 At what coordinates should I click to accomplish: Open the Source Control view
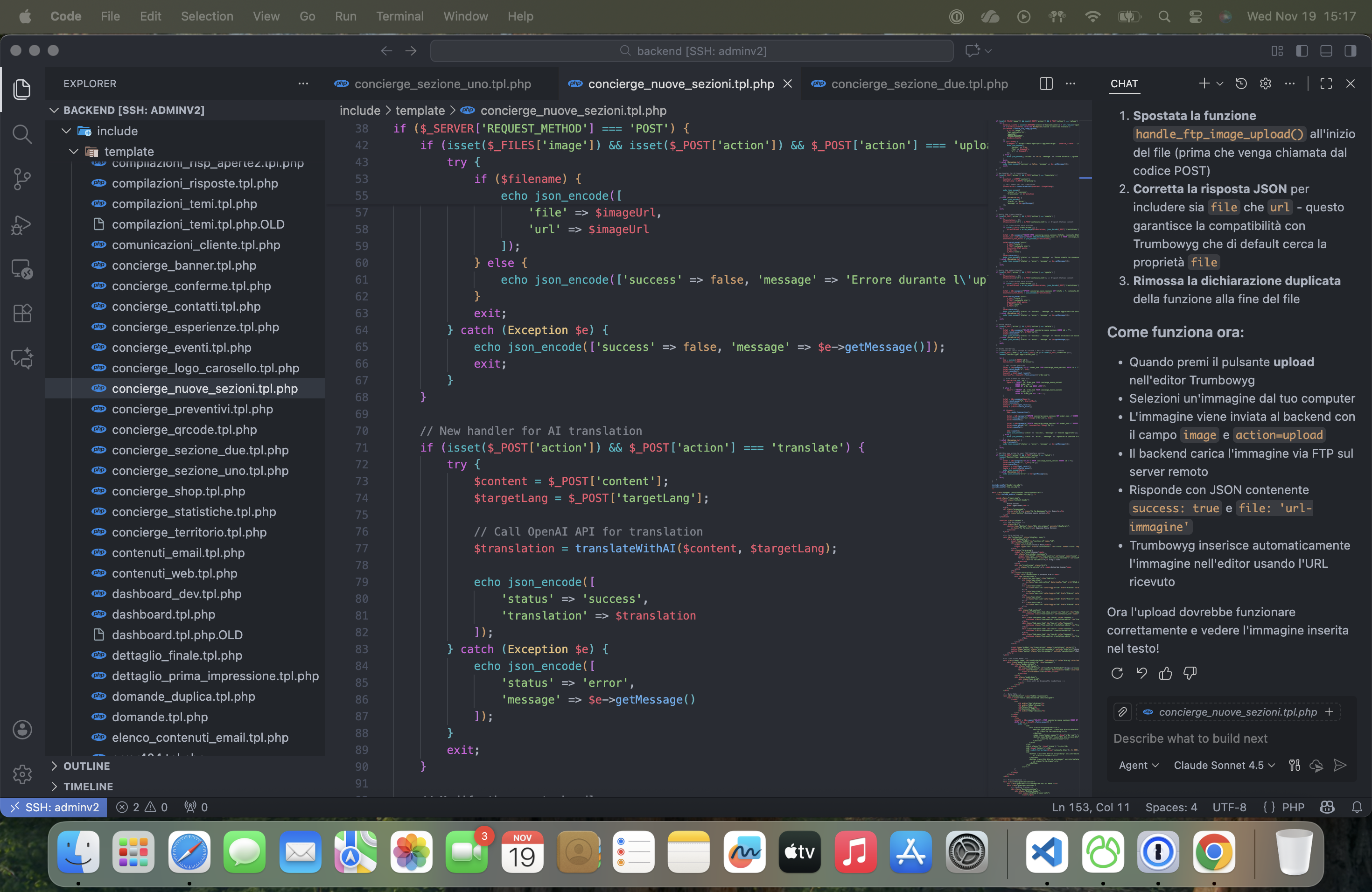22,179
